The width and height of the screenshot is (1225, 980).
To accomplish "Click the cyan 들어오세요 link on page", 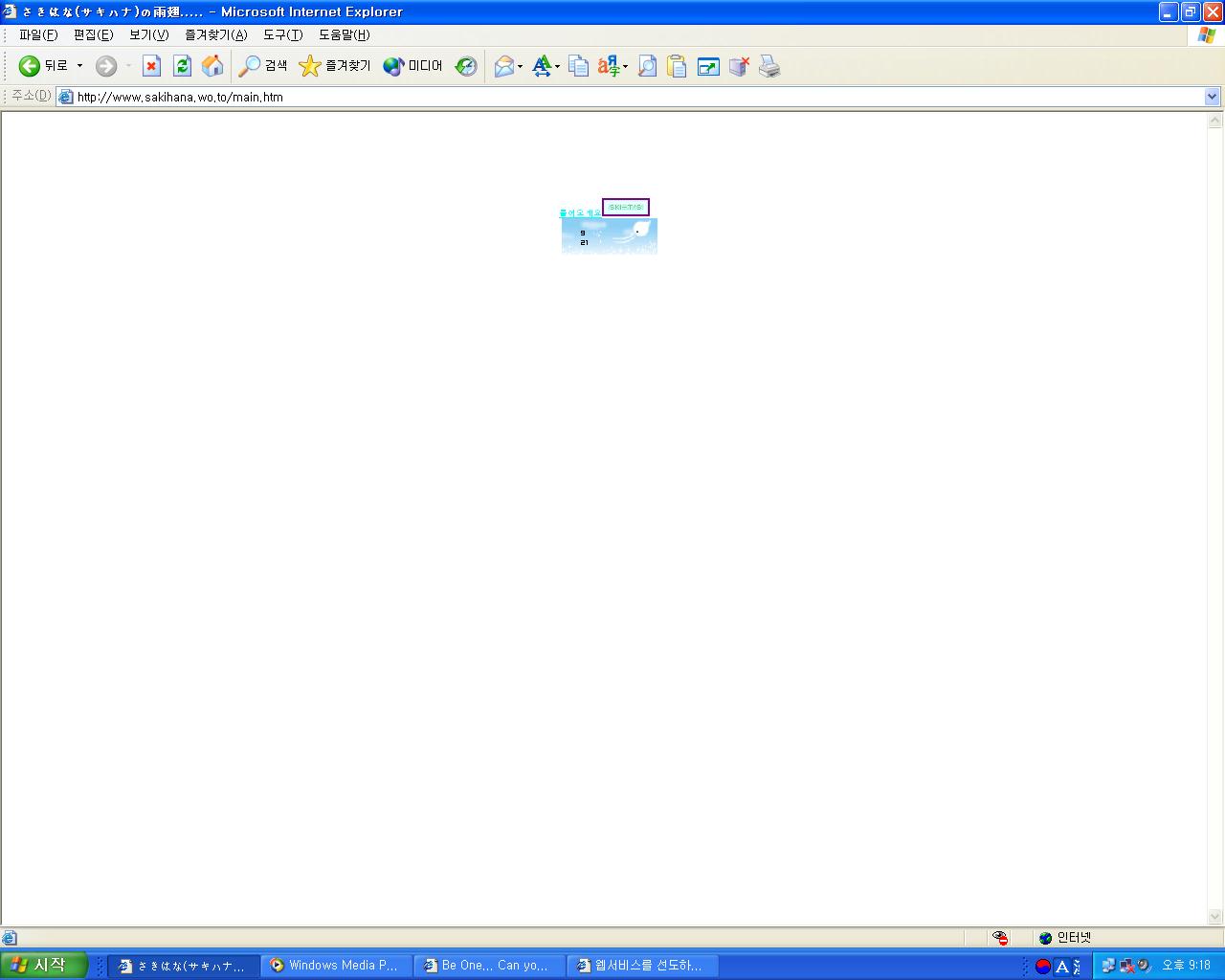I will click(x=580, y=212).
